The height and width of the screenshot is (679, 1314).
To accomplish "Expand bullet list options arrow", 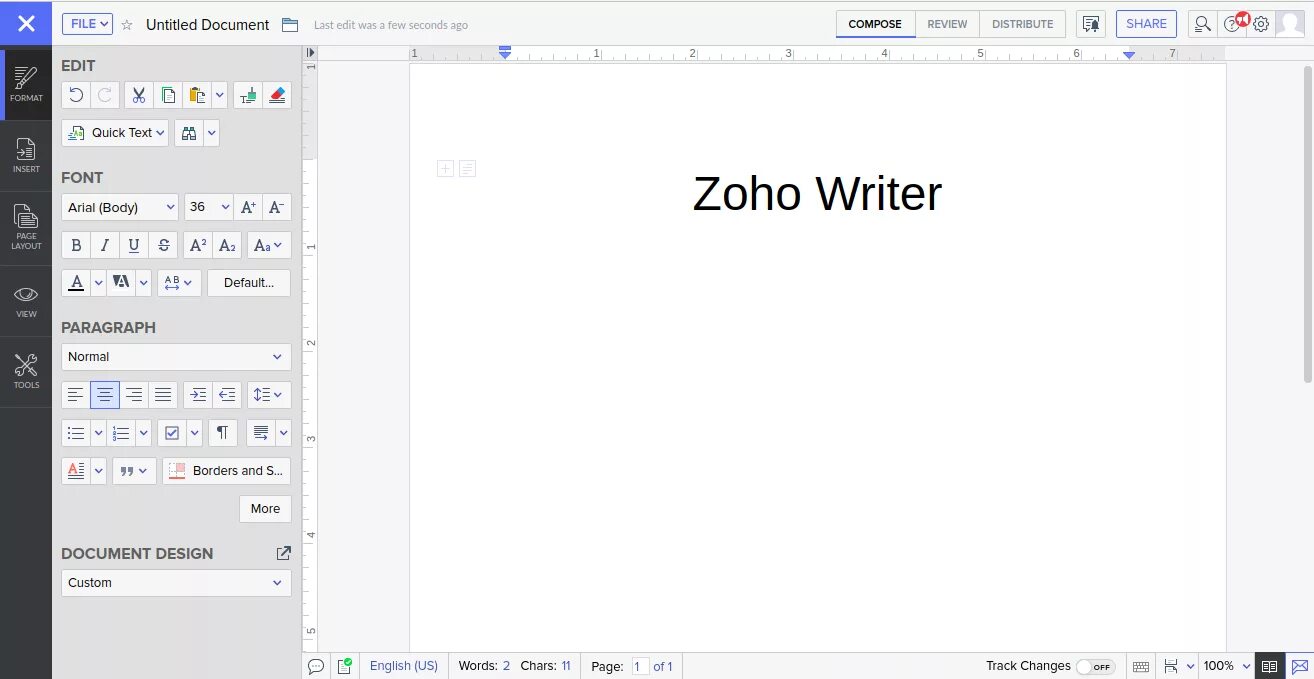I will click(x=98, y=433).
